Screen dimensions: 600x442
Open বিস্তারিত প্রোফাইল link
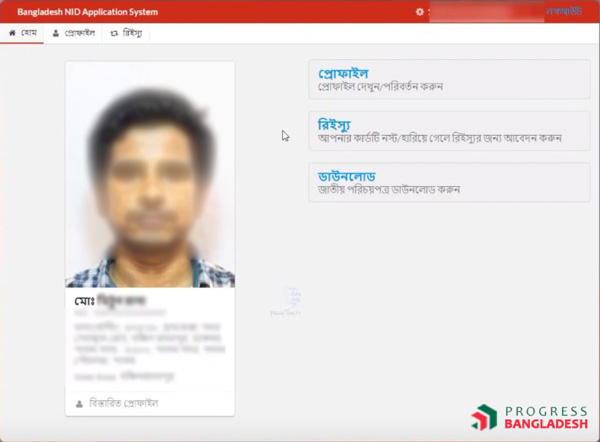(x=124, y=403)
